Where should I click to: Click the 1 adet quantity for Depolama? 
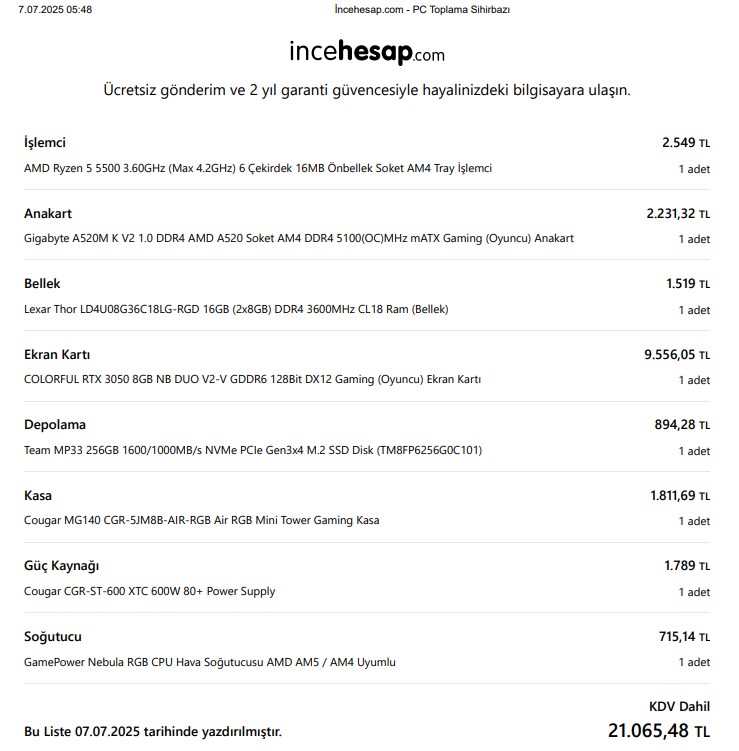694,451
